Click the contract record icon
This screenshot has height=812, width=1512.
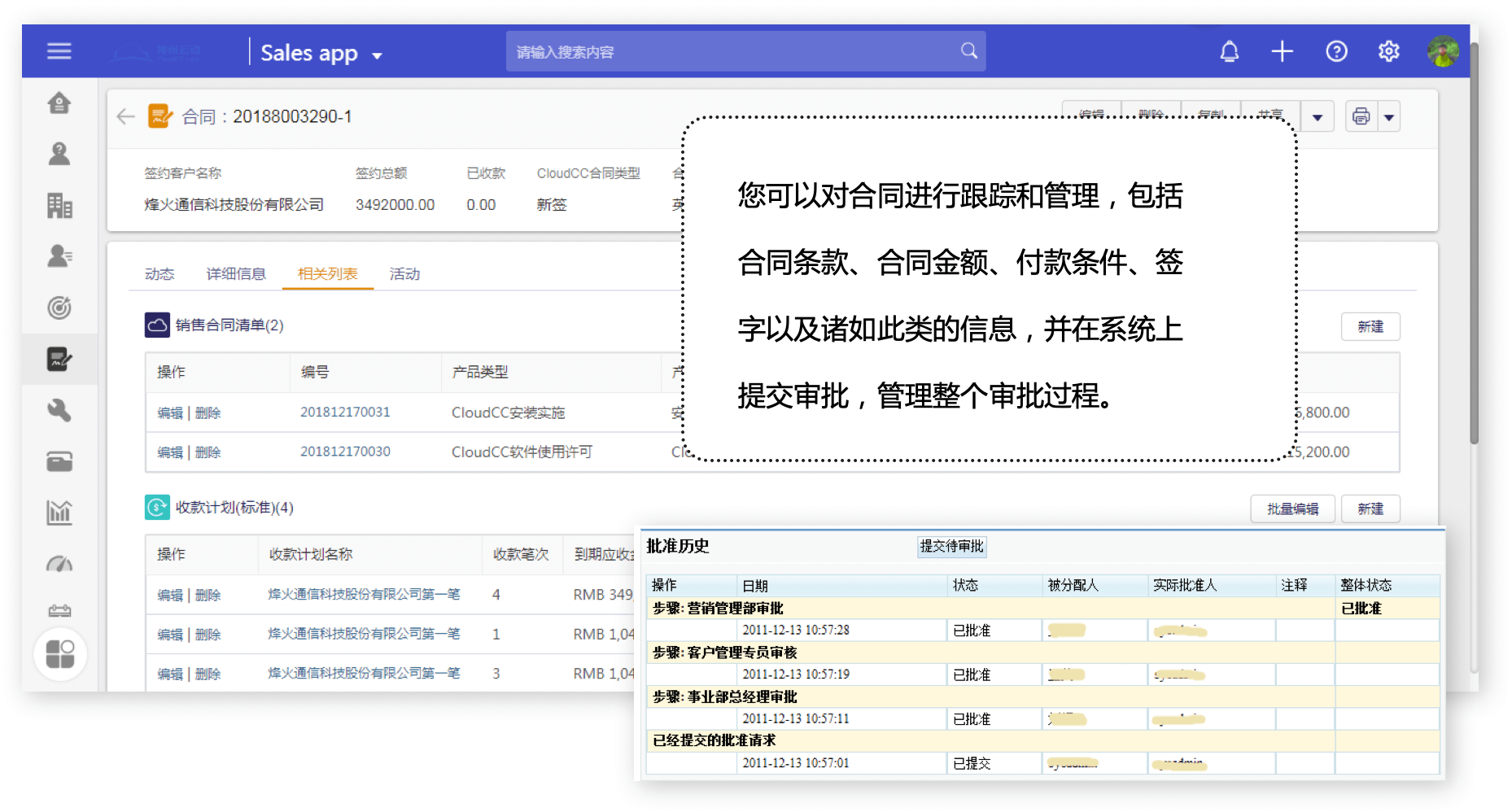pos(160,116)
